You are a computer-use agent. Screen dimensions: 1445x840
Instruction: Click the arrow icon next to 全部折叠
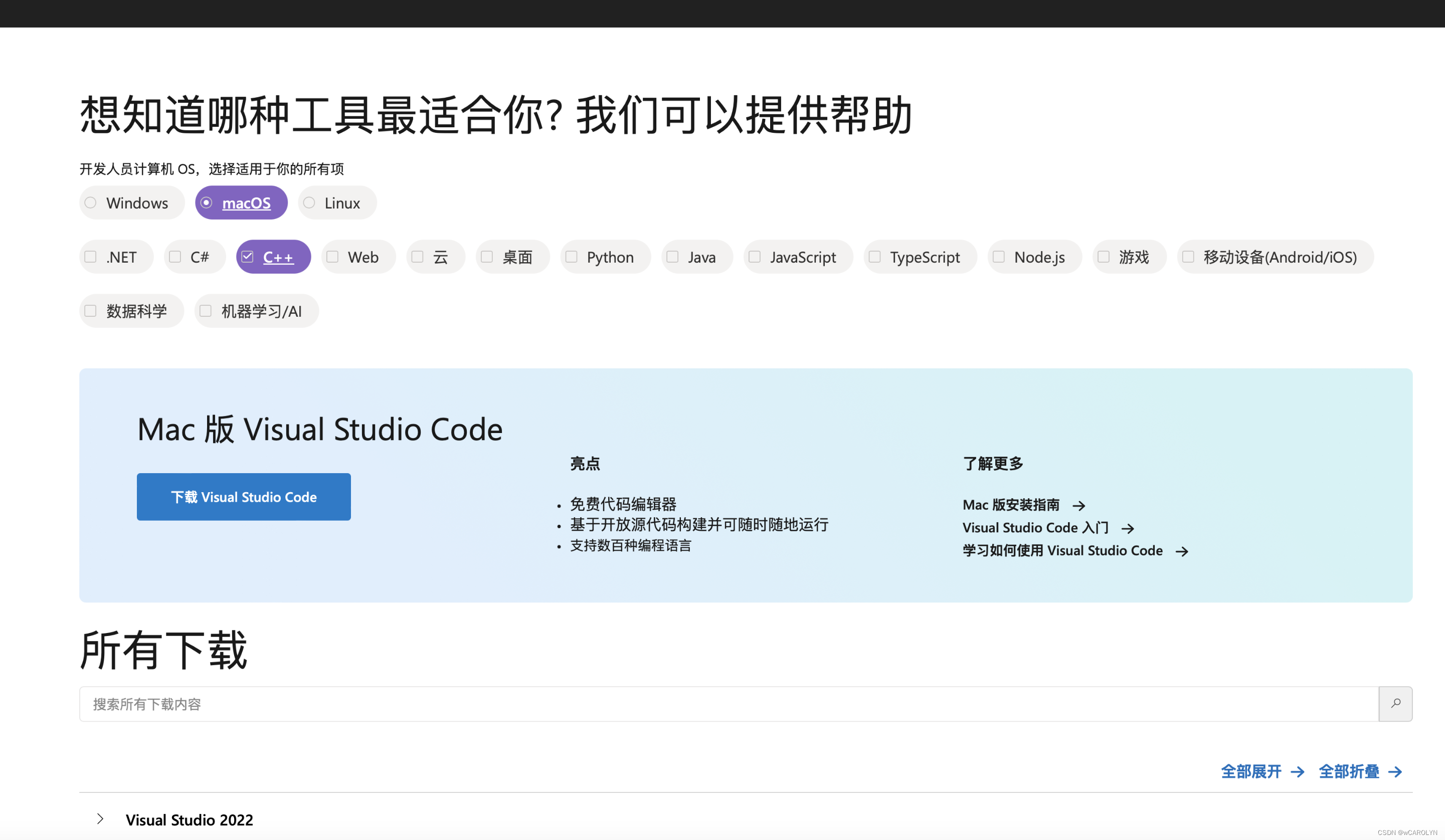[1395, 772]
